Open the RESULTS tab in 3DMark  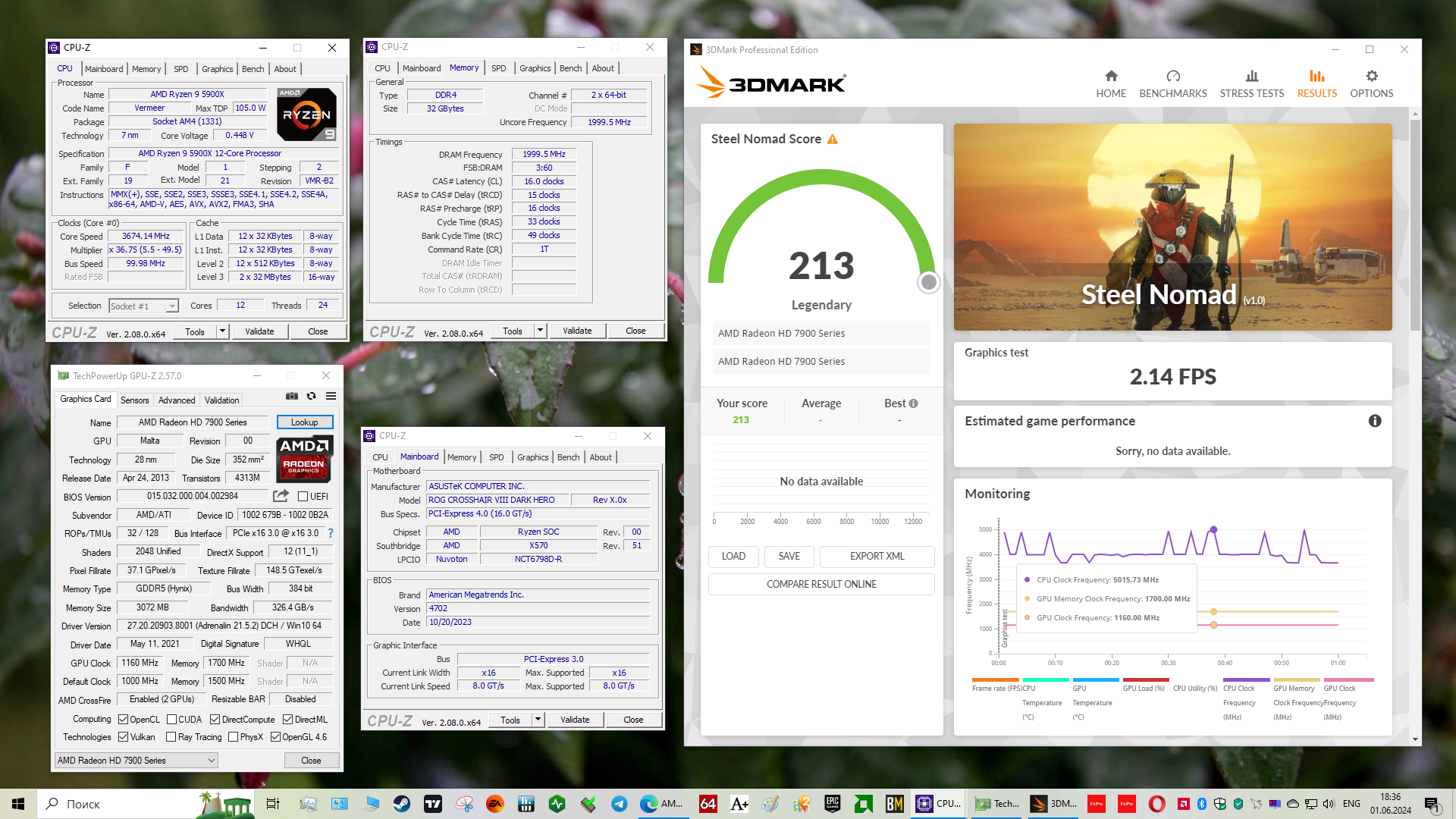[x=1316, y=84]
